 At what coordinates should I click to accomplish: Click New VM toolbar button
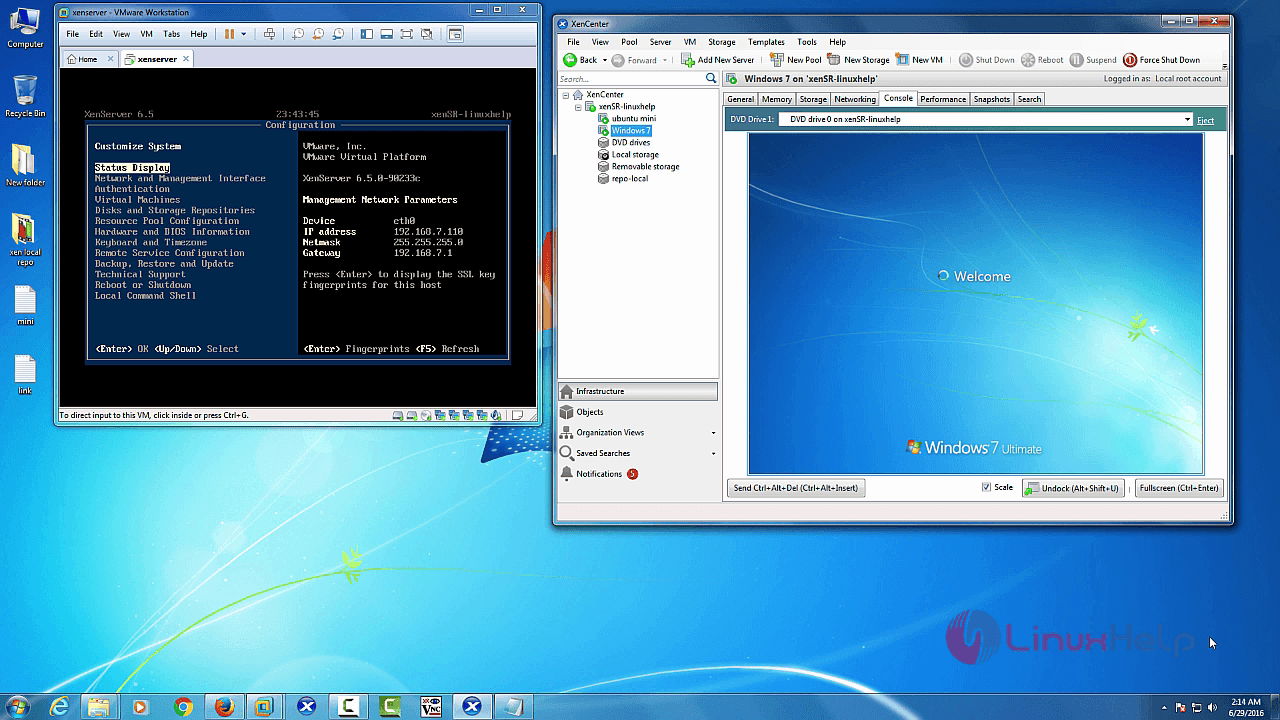point(919,60)
